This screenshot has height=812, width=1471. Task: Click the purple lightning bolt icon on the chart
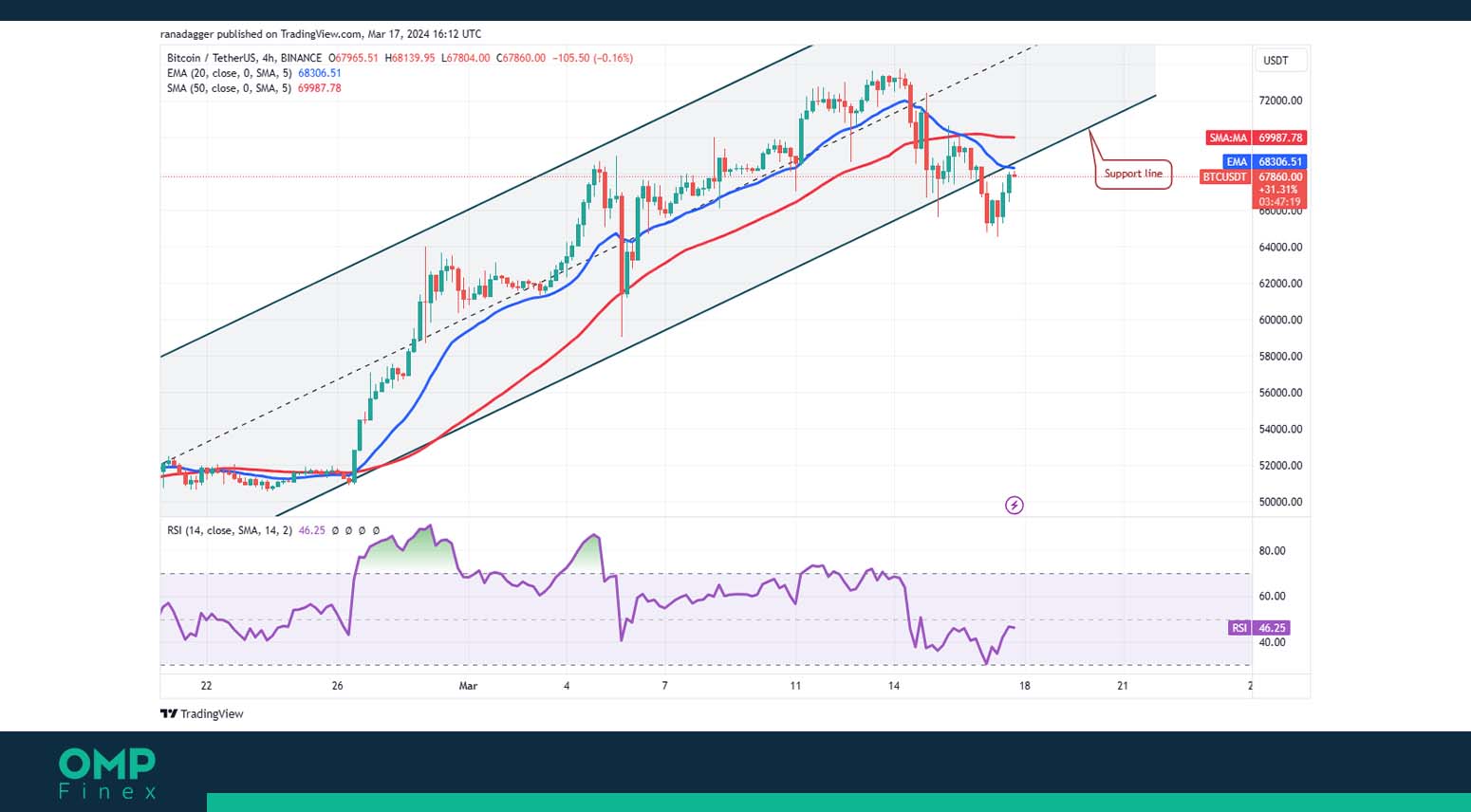1014,505
